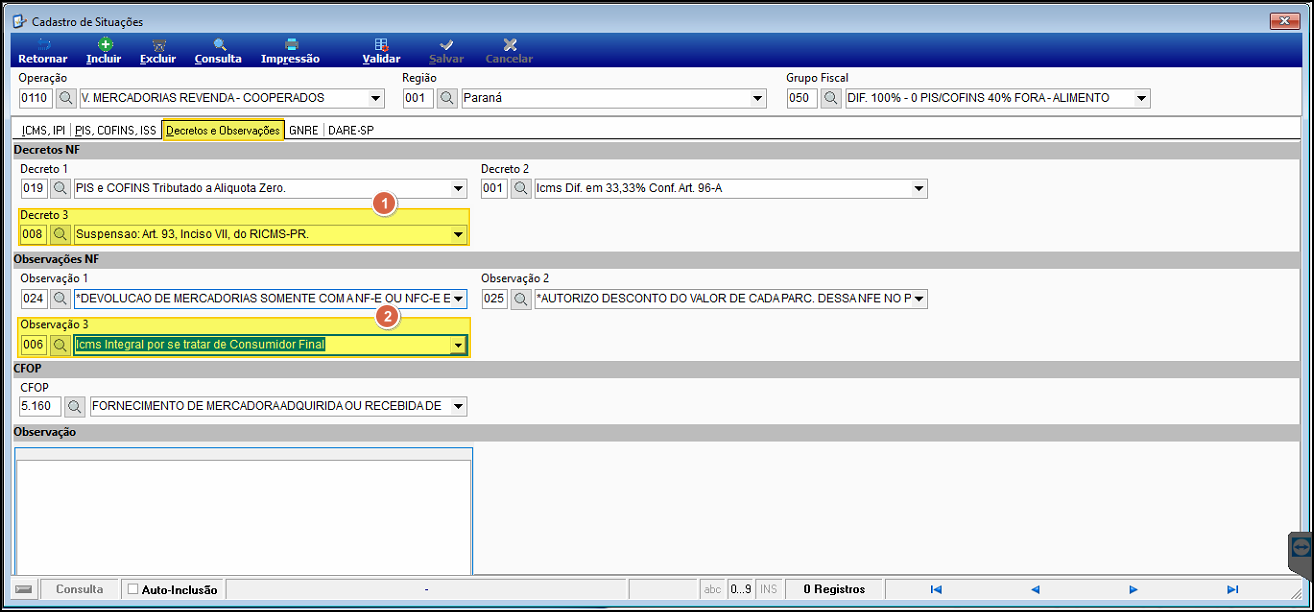The height and width of the screenshot is (612, 1314).
Task: Switch to the DARE-SP tab
Action: point(350,131)
